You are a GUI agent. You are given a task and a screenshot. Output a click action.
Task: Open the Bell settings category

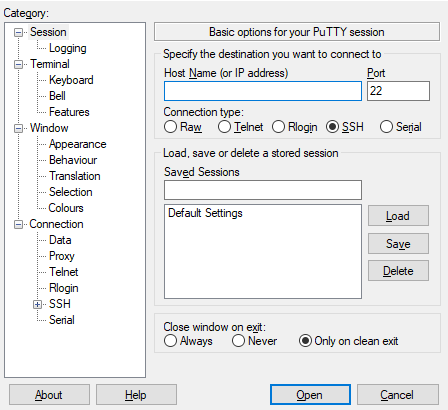(x=57, y=96)
